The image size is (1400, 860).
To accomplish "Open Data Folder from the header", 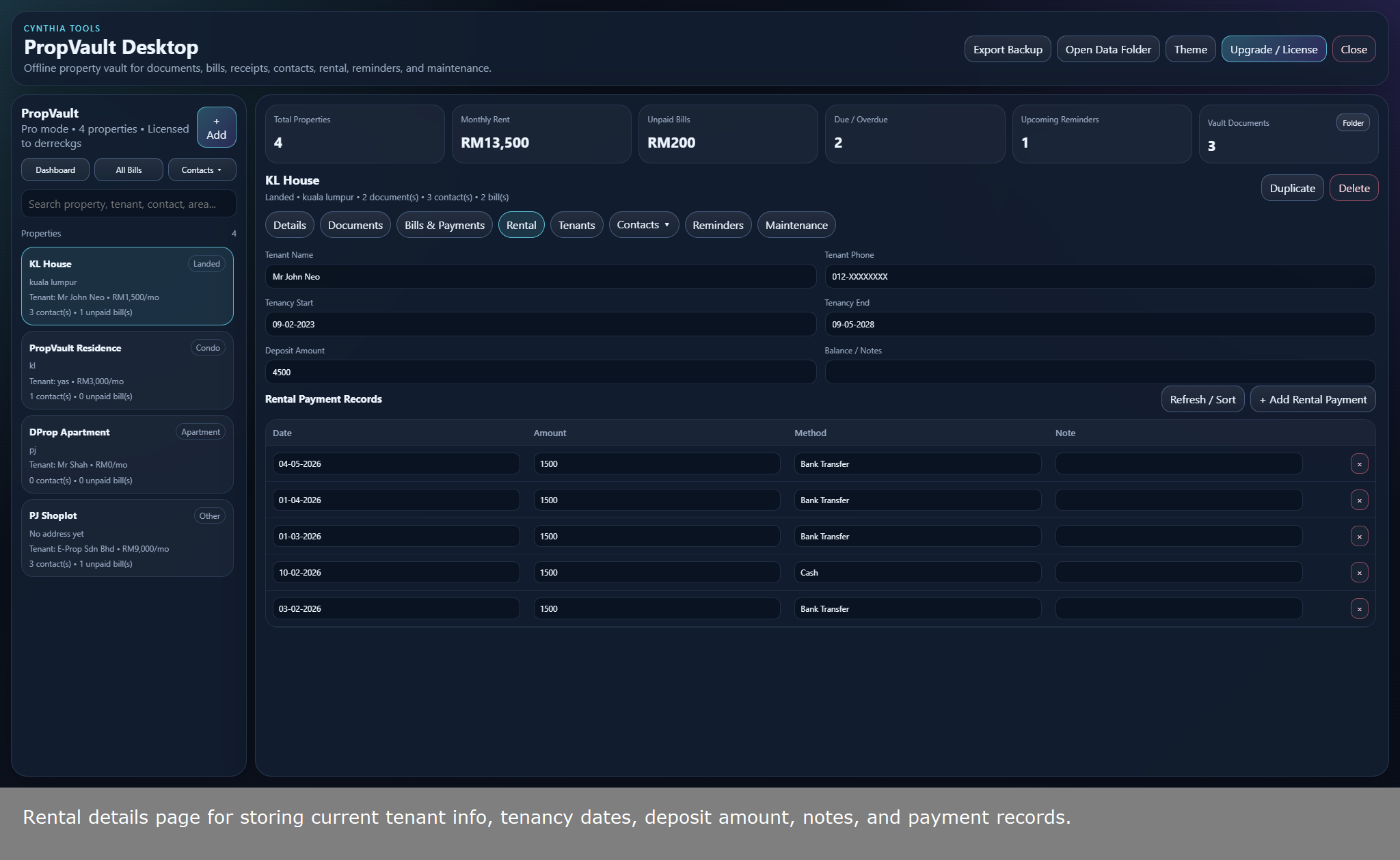I will (1108, 49).
